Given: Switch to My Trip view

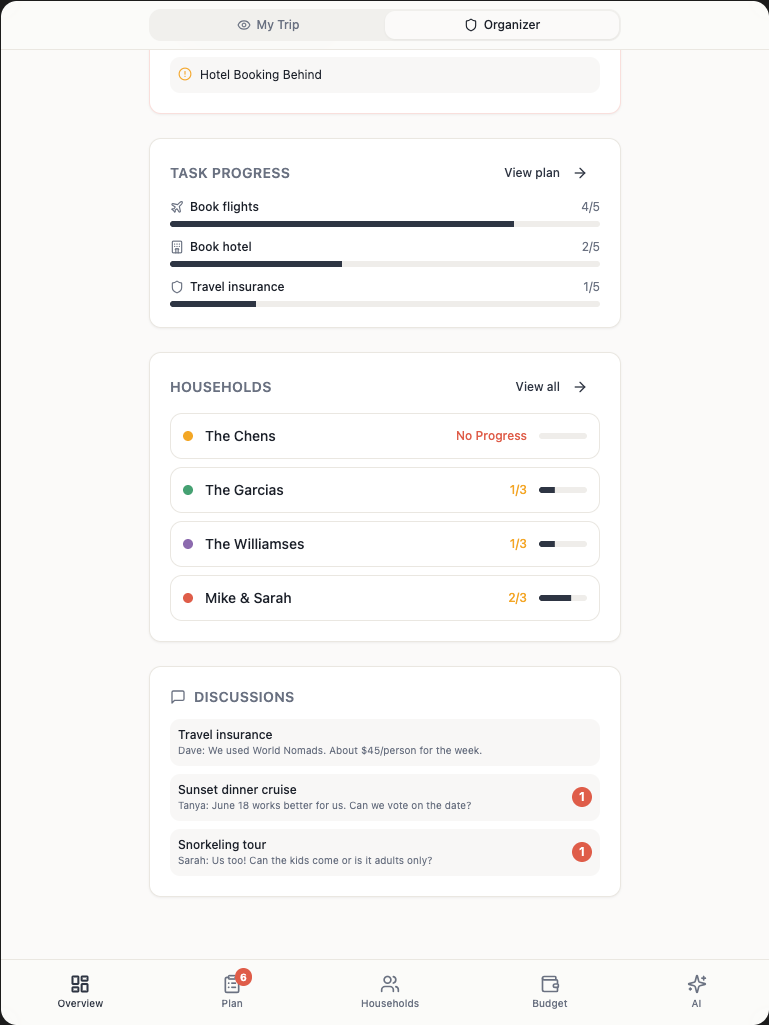Looking at the screenshot, I should [268, 25].
